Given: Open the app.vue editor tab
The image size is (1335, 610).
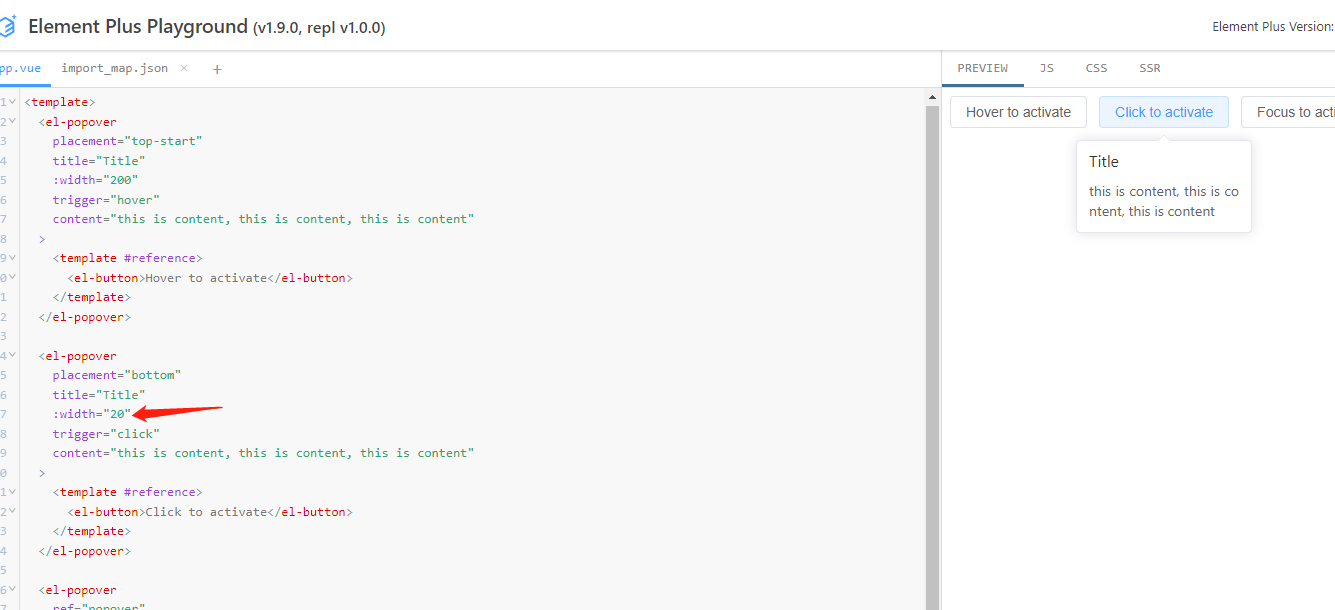Looking at the screenshot, I should [22, 68].
